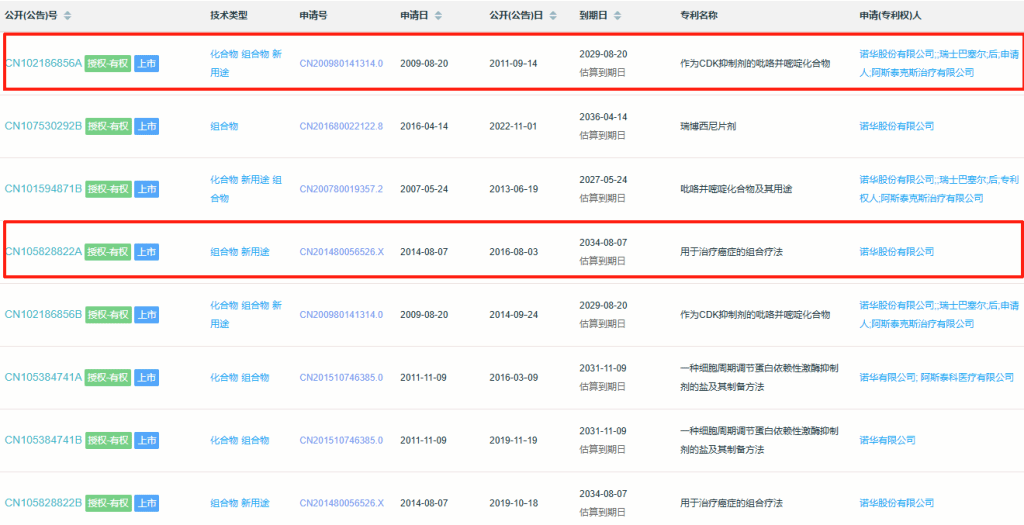This screenshot has height=525, width=1024.
Task: Click the 申请(专利权)人 column header
Action: (x=890, y=16)
